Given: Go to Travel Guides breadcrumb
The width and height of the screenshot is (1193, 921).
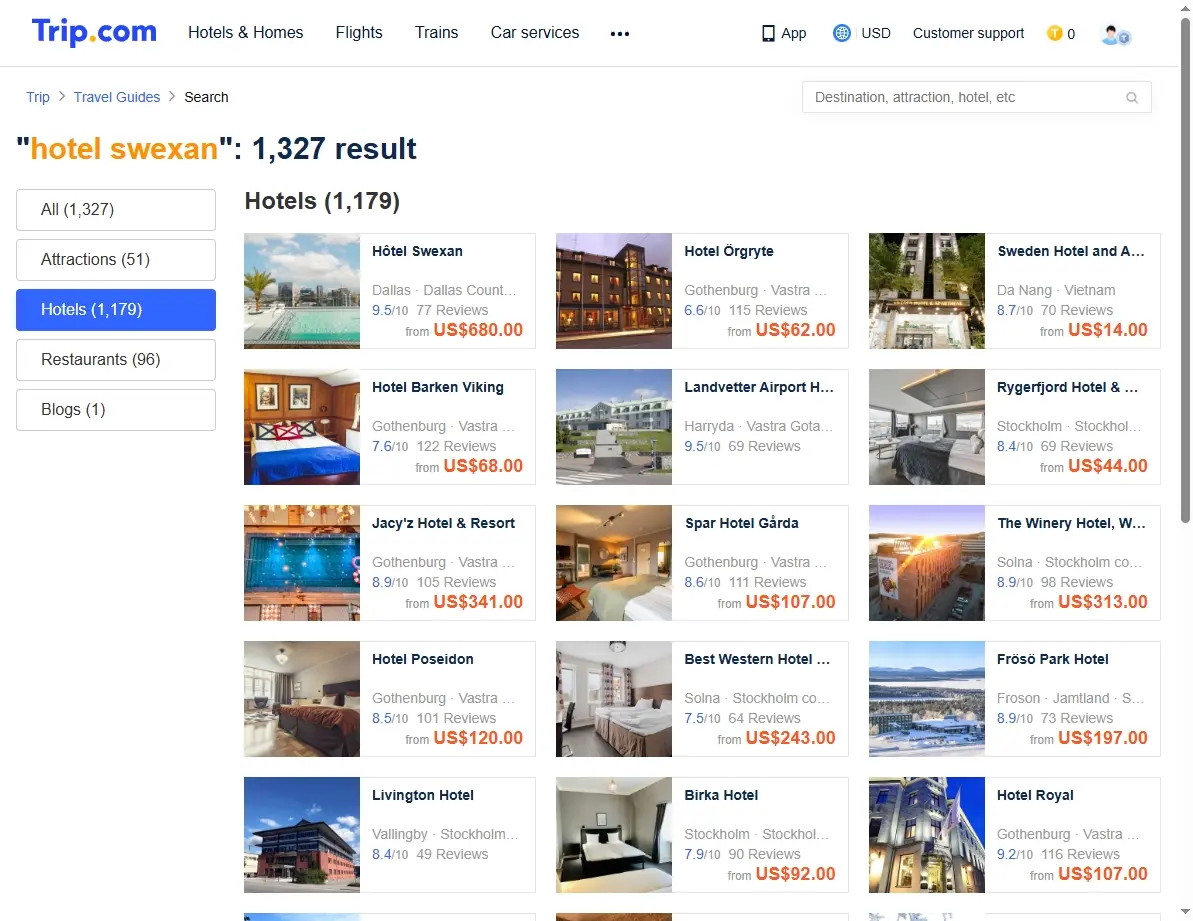Looking at the screenshot, I should click(117, 97).
